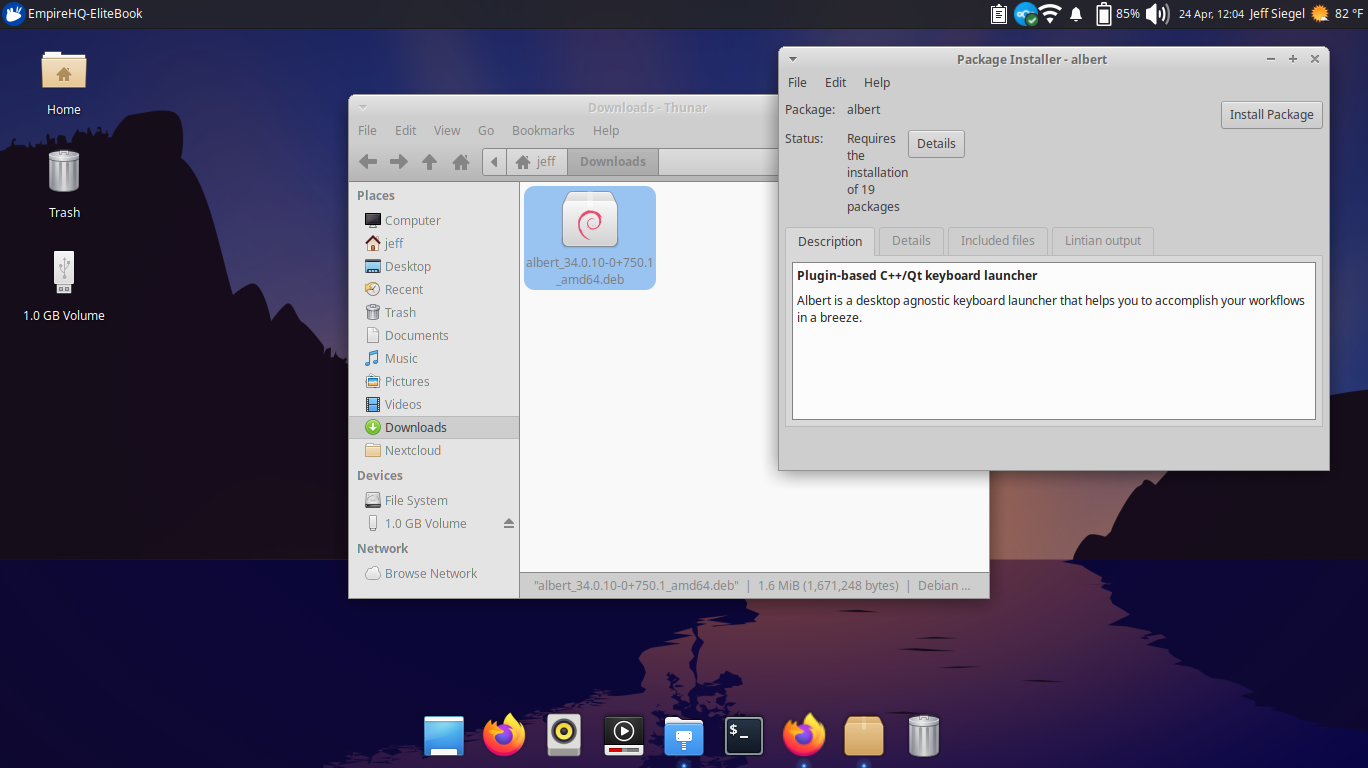This screenshot has width=1368, height=768.
Task: Open clipboard manager in panel
Action: pos(998,14)
